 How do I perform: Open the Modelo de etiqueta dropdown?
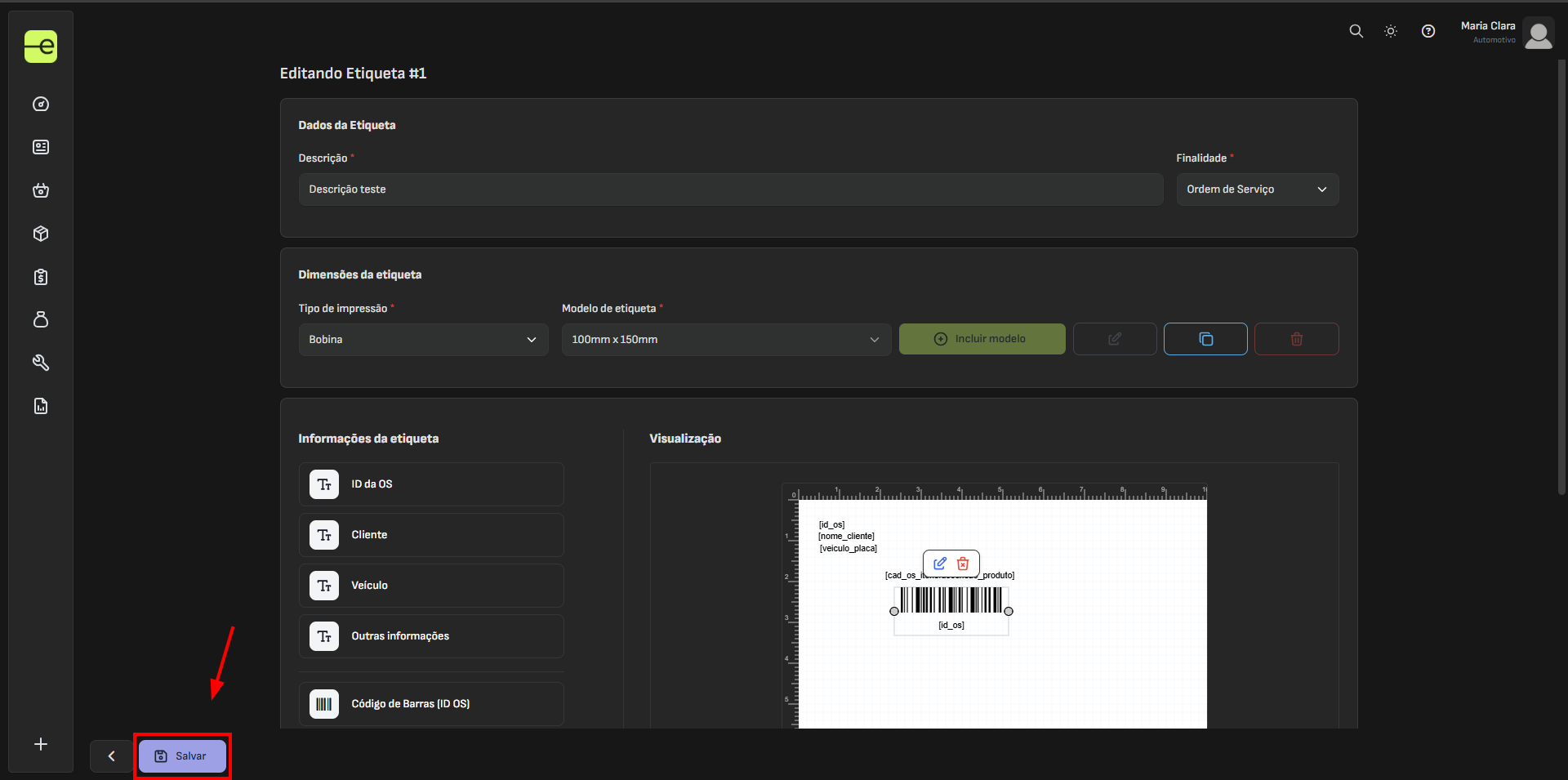(x=726, y=340)
